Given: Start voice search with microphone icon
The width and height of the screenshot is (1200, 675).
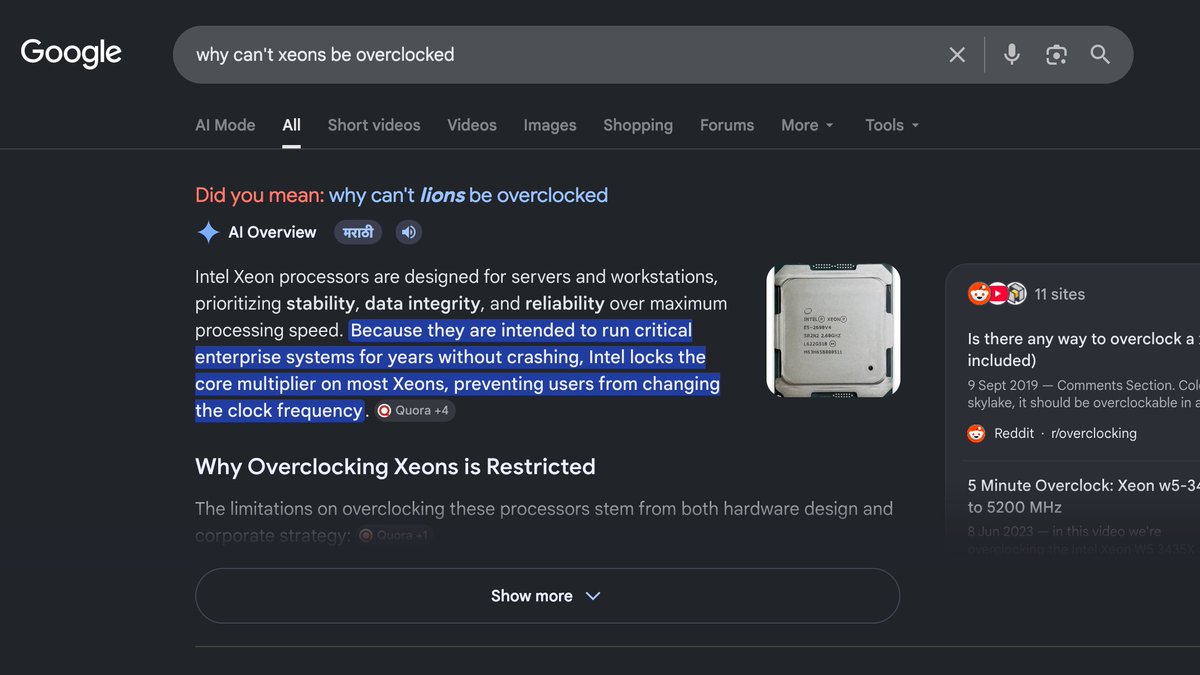Looking at the screenshot, I should click(x=1012, y=54).
